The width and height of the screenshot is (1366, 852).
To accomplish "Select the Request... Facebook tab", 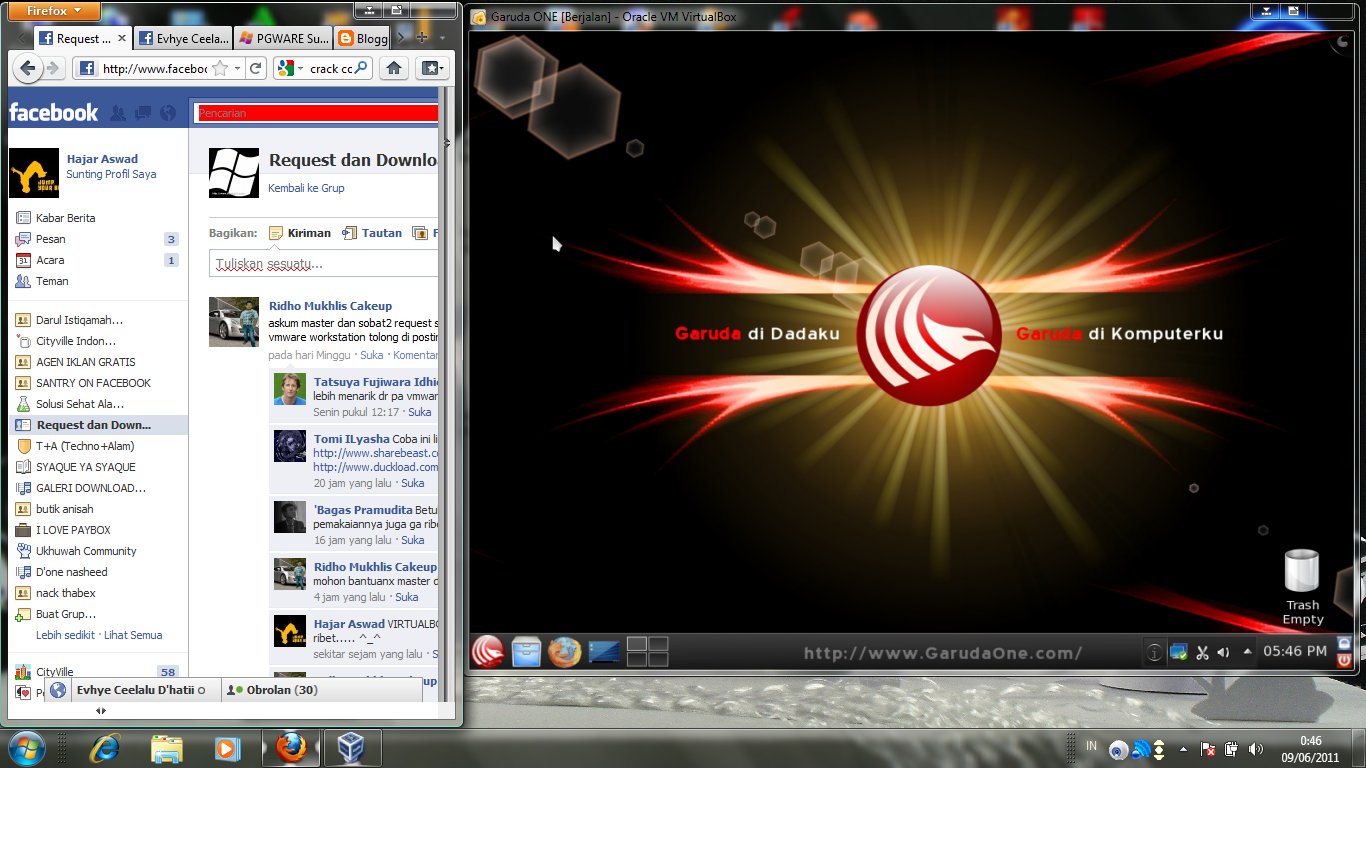I will (x=83, y=38).
